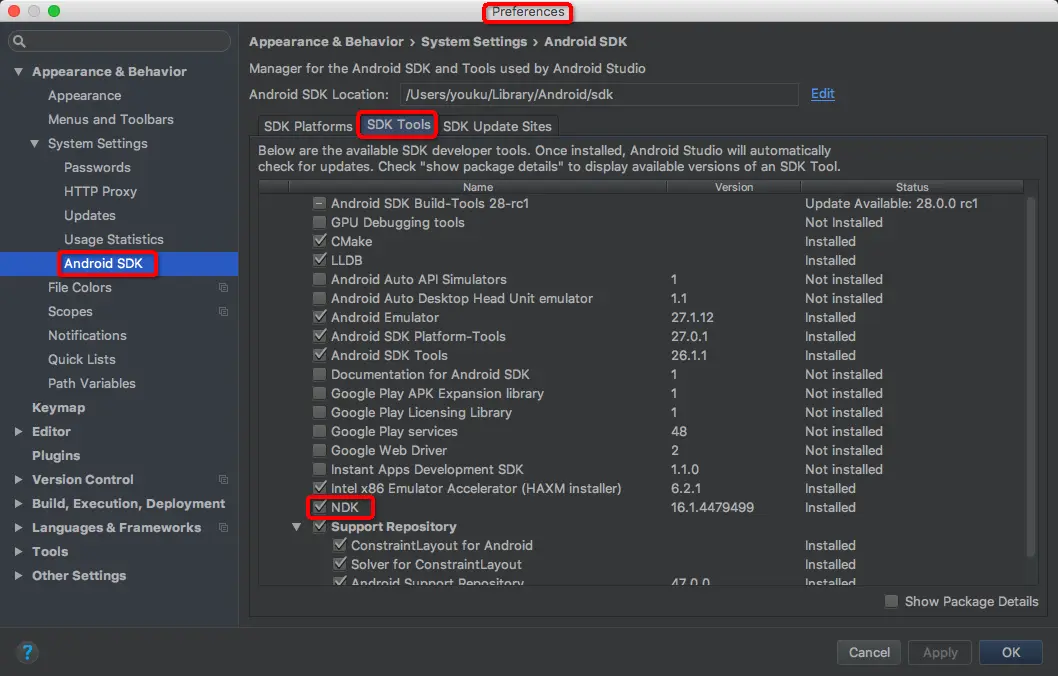Viewport: 1058px width, 676px height.
Task: Uncheck the LLDB checkbox
Action: 319,260
